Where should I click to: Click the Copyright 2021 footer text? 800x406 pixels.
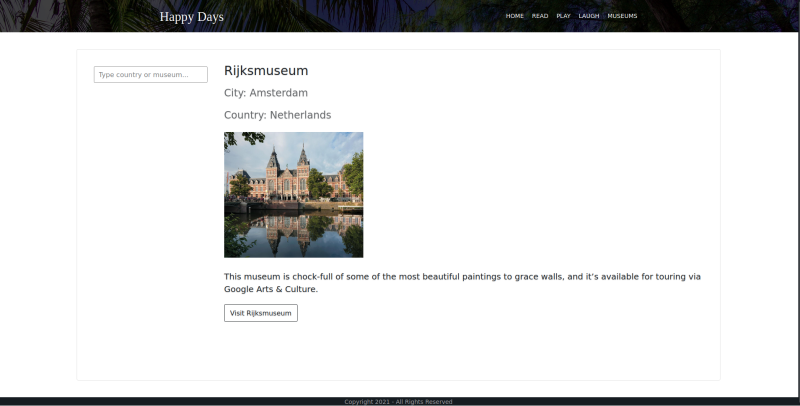coord(398,402)
